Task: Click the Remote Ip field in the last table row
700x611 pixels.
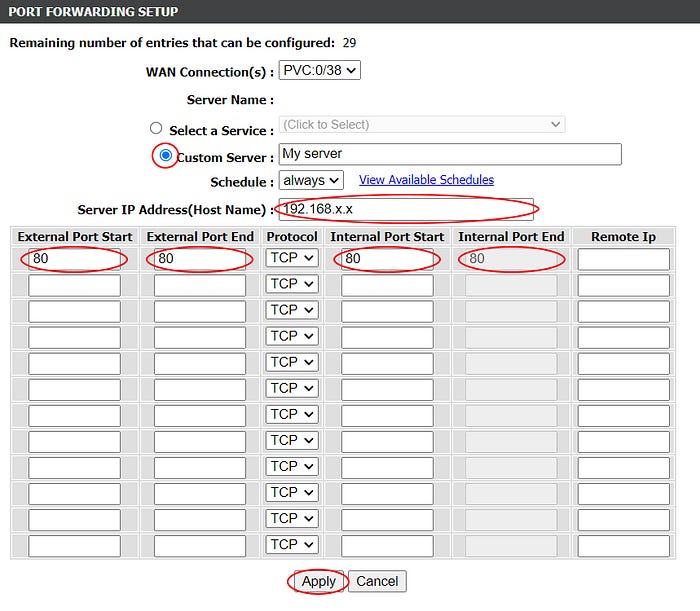Action: (x=624, y=546)
